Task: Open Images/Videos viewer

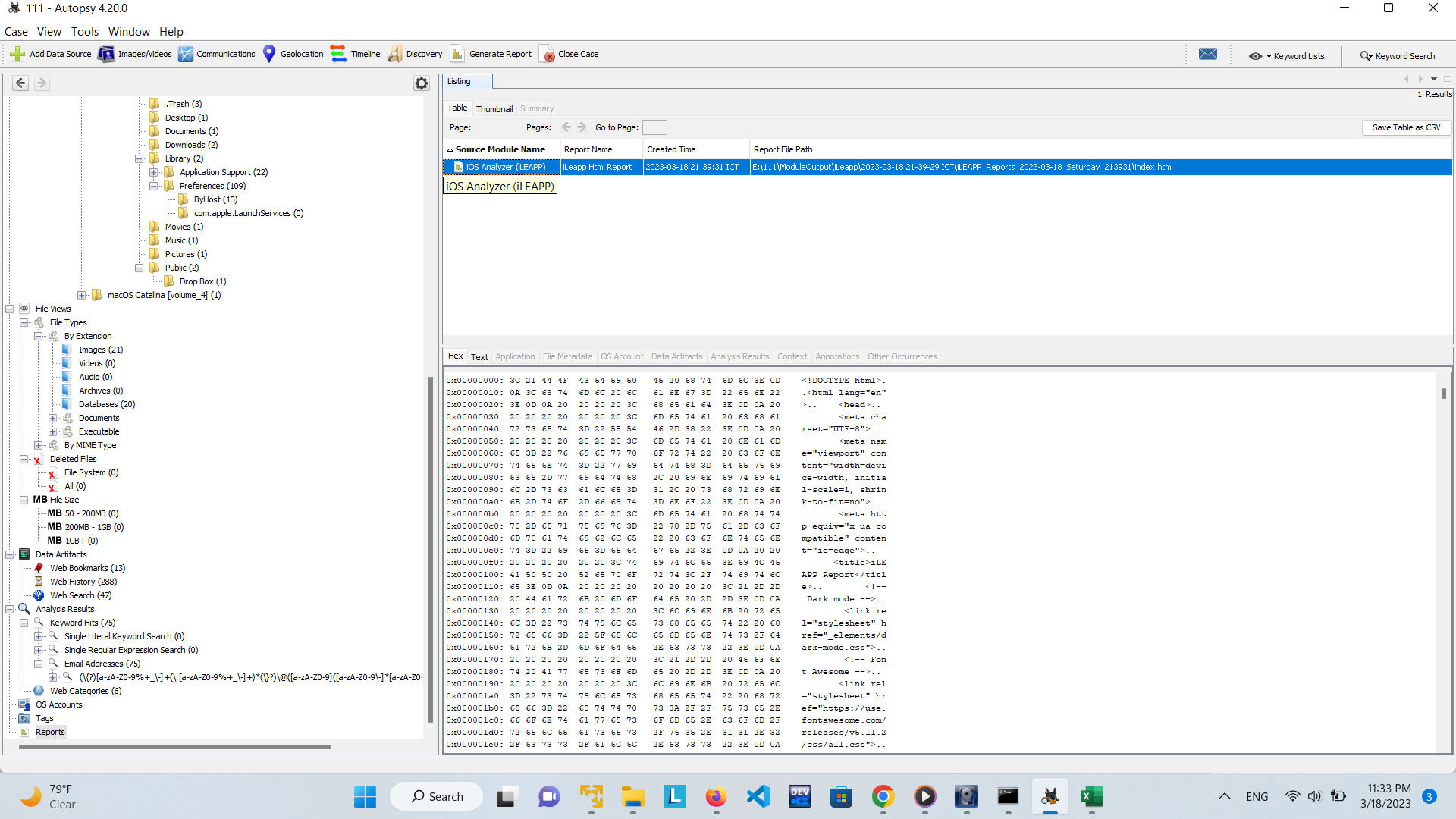Action: [x=135, y=54]
